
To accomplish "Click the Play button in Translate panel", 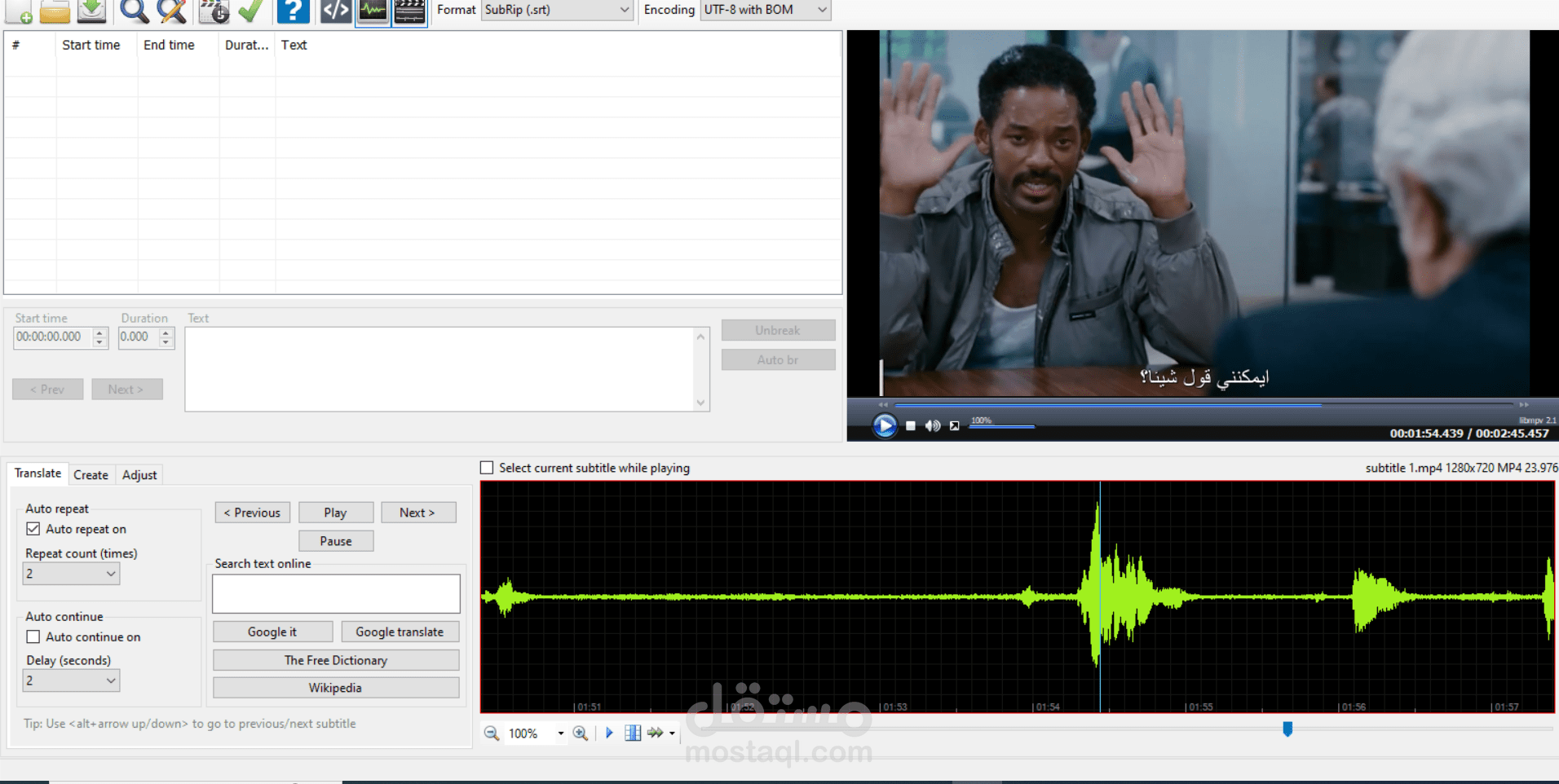I will pos(335,513).
